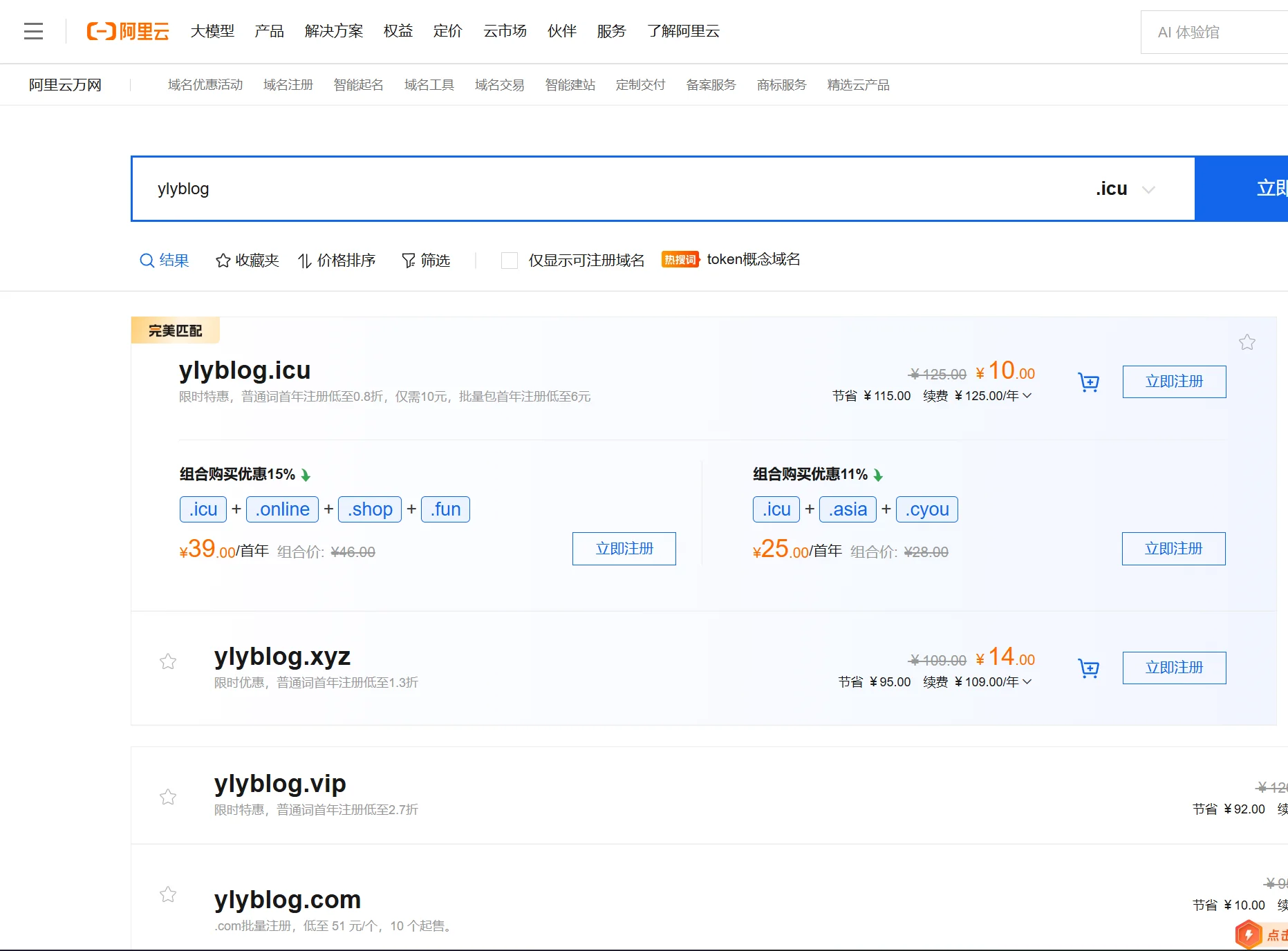The width and height of the screenshot is (1288, 951).
Task: Click the .shop suffix tag
Action: pos(370,509)
